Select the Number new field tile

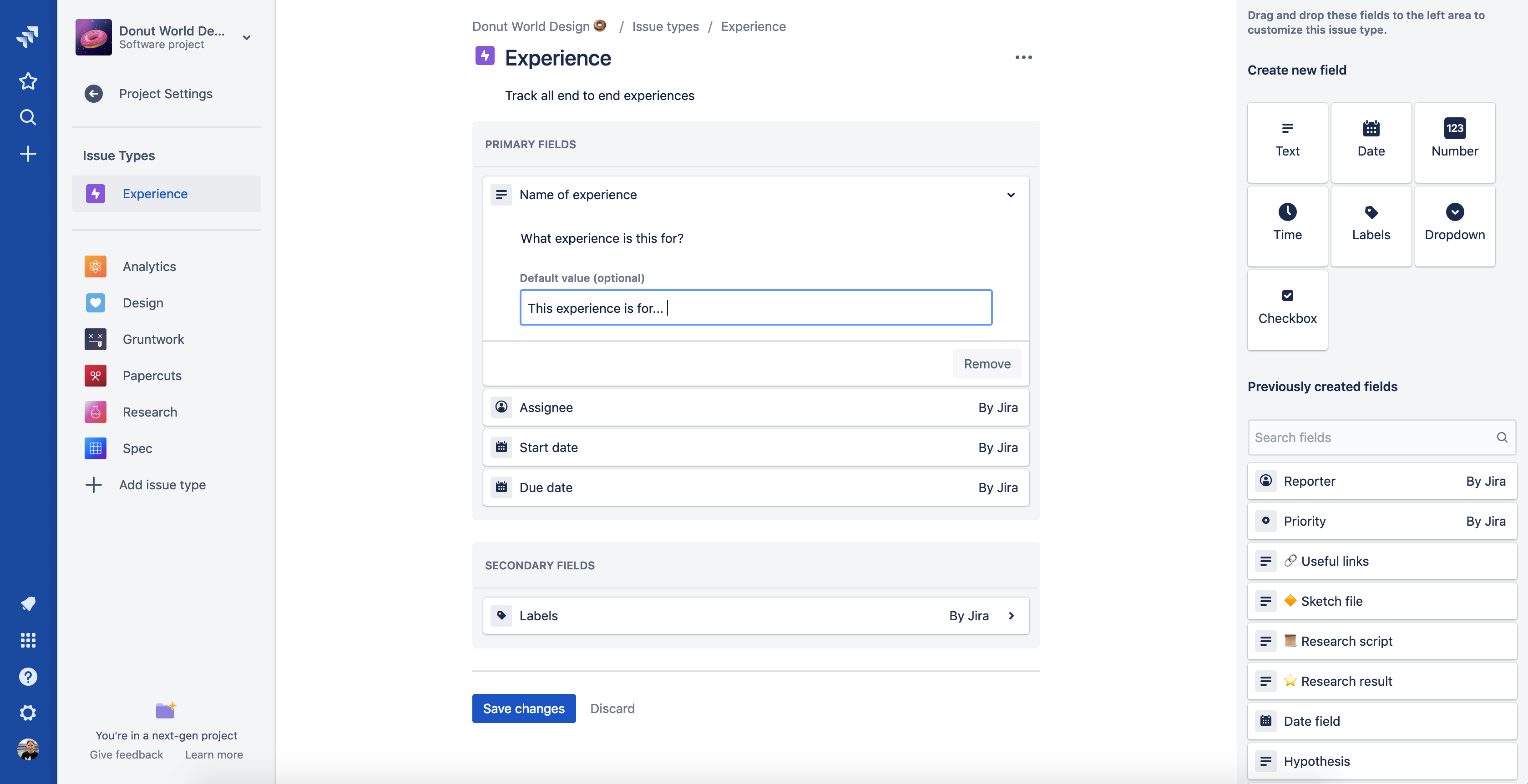[1454, 142]
